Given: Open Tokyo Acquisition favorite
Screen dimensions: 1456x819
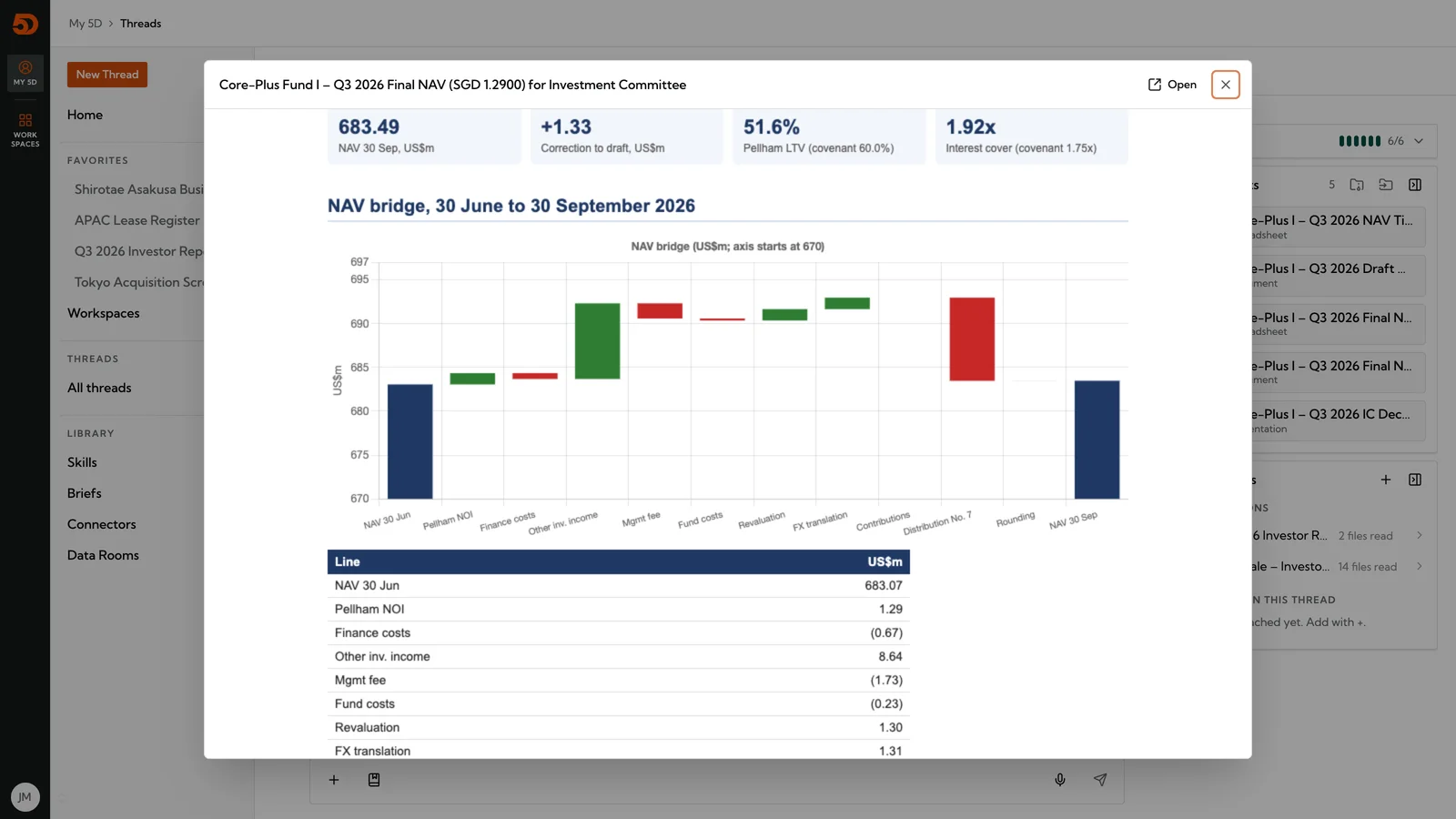Looking at the screenshot, I should tap(138, 282).
